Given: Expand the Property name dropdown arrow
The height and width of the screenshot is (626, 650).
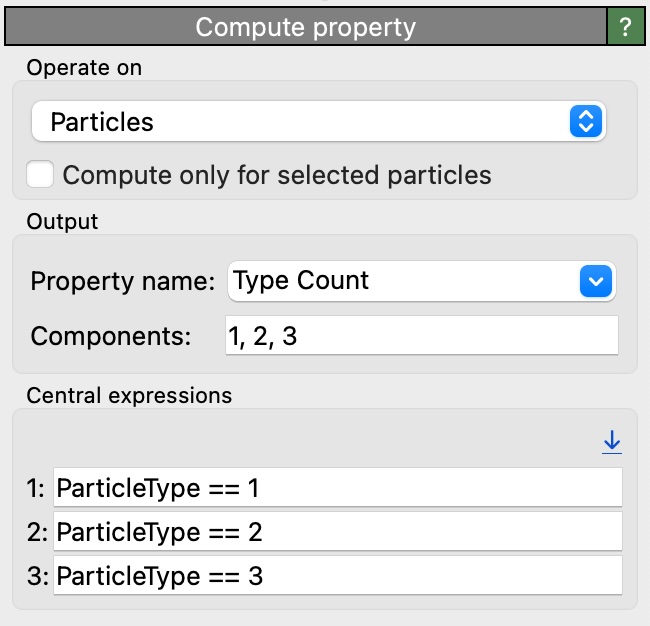Looking at the screenshot, I should point(595,281).
